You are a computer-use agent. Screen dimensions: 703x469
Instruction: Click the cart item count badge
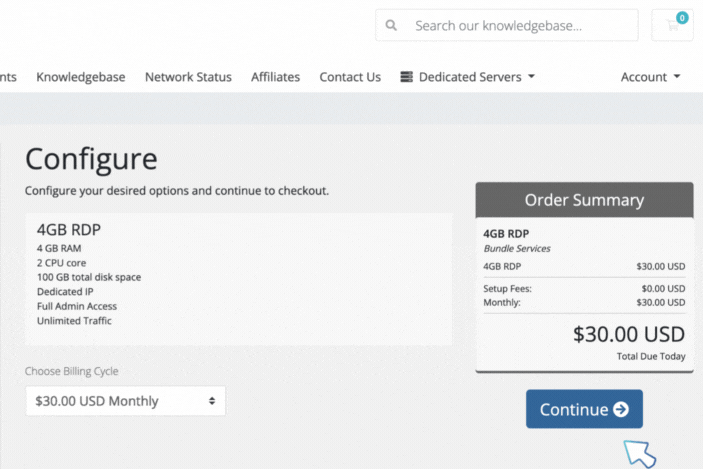(x=682, y=18)
